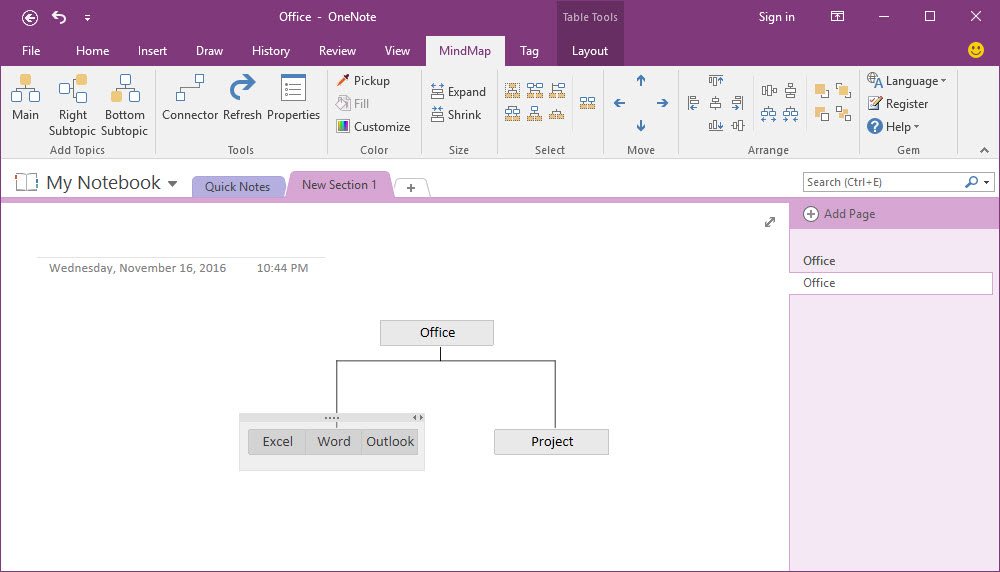Move the topic left with the left arrow
The height and width of the screenshot is (572, 1000).
click(619, 103)
